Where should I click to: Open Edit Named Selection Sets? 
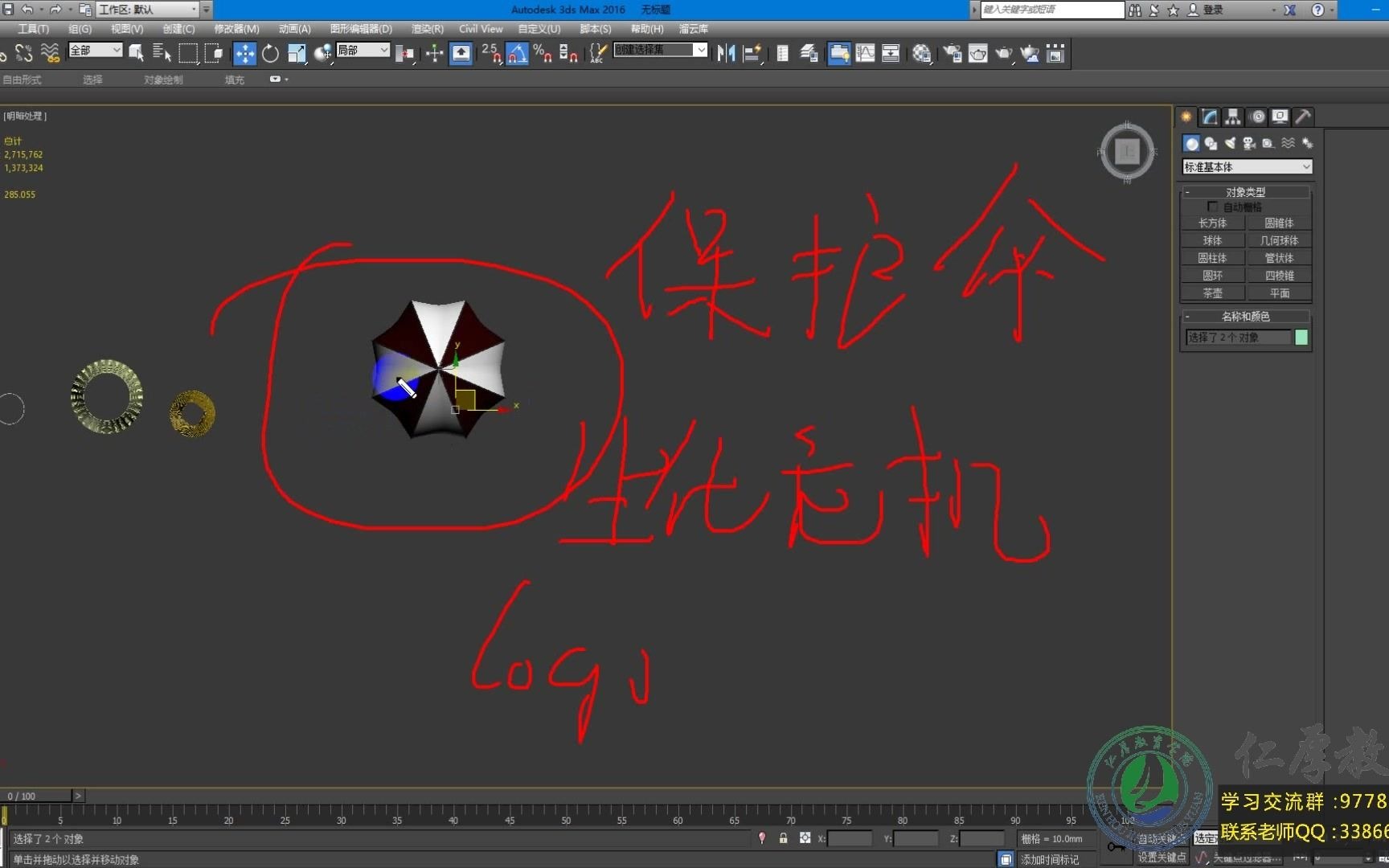coord(597,54)
